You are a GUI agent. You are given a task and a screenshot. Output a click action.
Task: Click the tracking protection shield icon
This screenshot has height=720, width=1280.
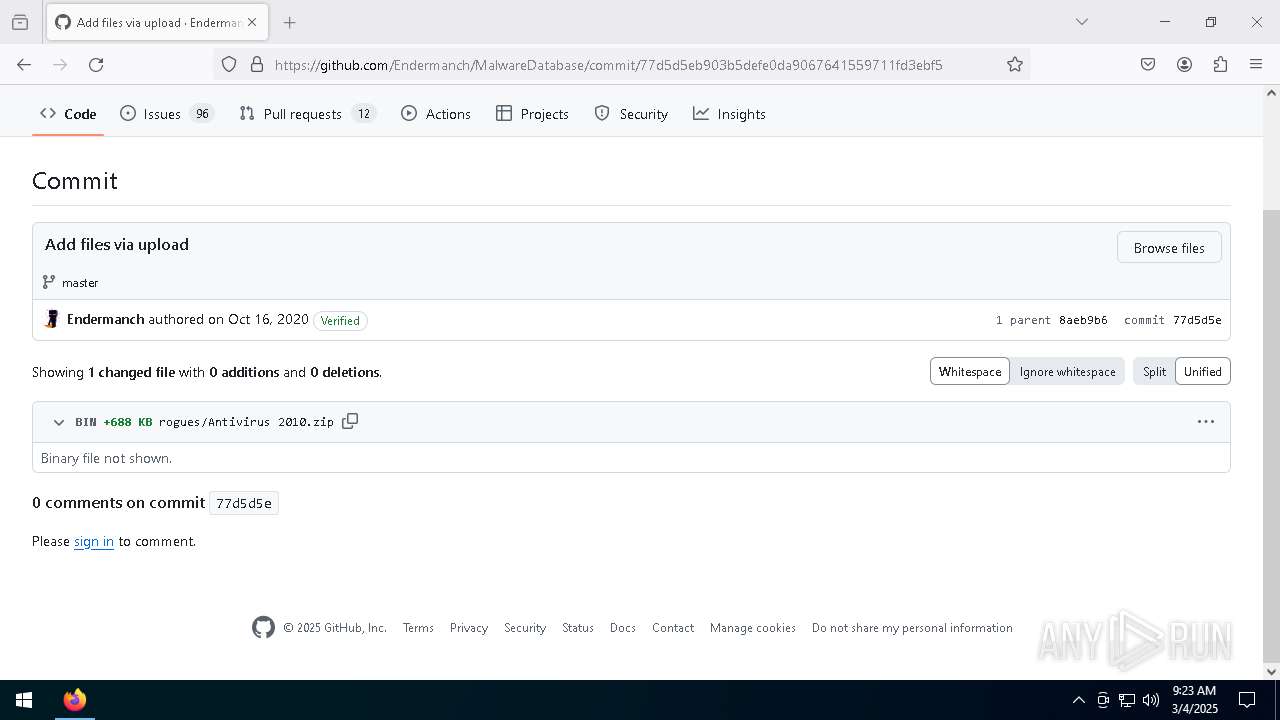pos(229,65)
